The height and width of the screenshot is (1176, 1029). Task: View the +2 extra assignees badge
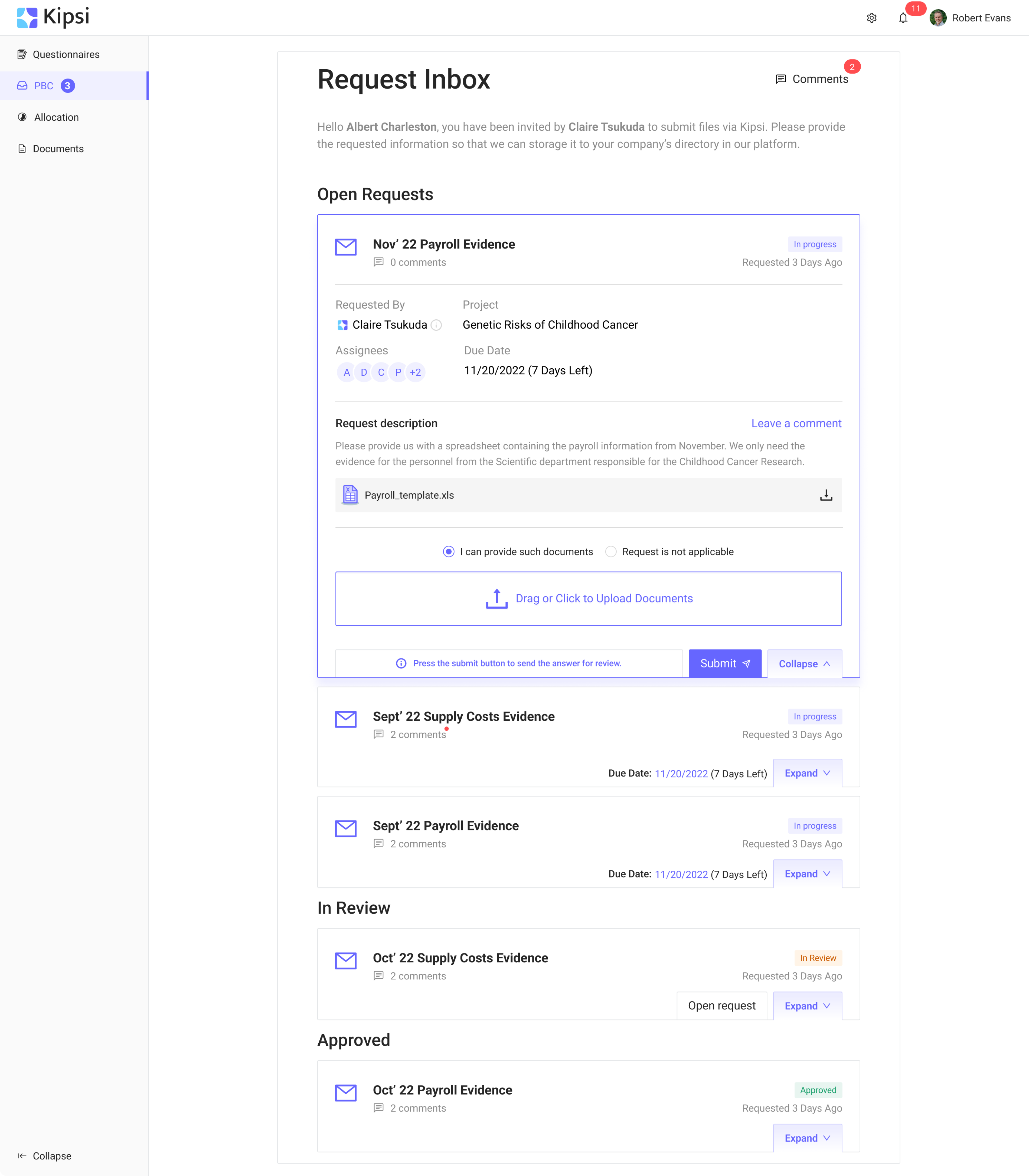415,372
